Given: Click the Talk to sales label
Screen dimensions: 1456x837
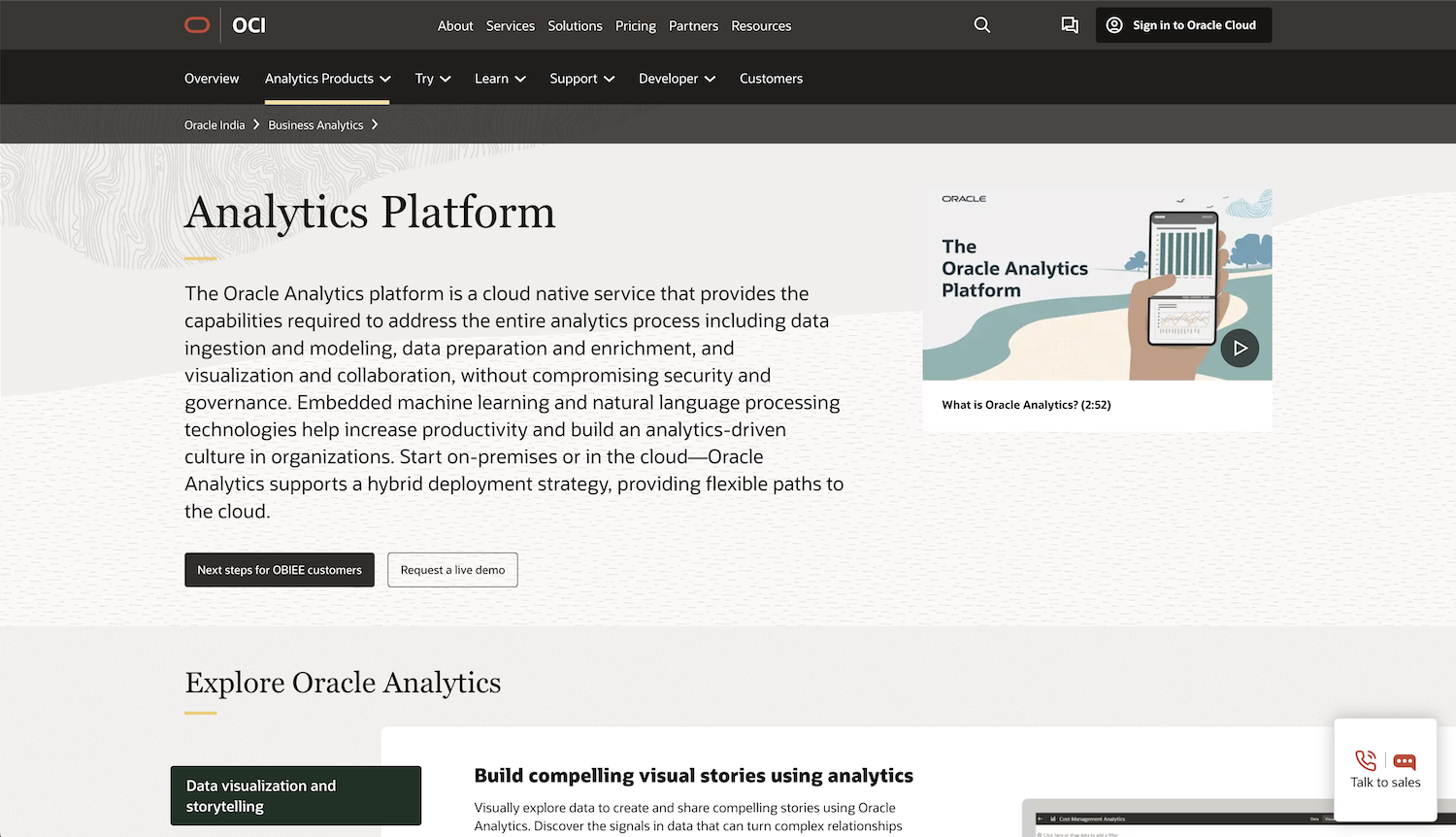Looking at the screenshot, I should [x=1385, y=783].
